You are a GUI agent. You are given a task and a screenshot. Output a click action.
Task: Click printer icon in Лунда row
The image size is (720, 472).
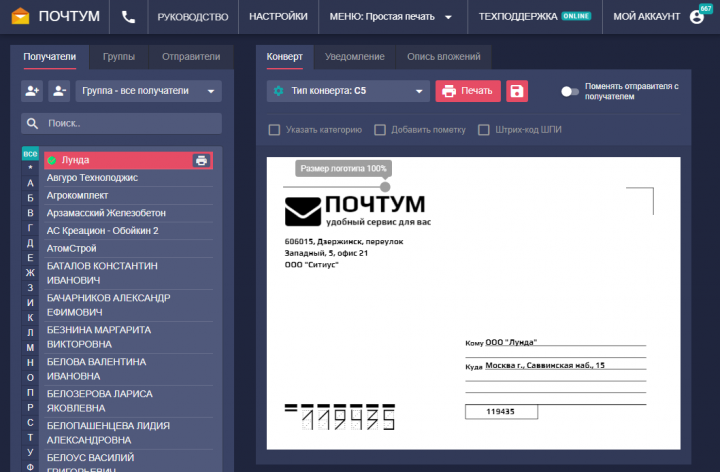pos(201,160)
